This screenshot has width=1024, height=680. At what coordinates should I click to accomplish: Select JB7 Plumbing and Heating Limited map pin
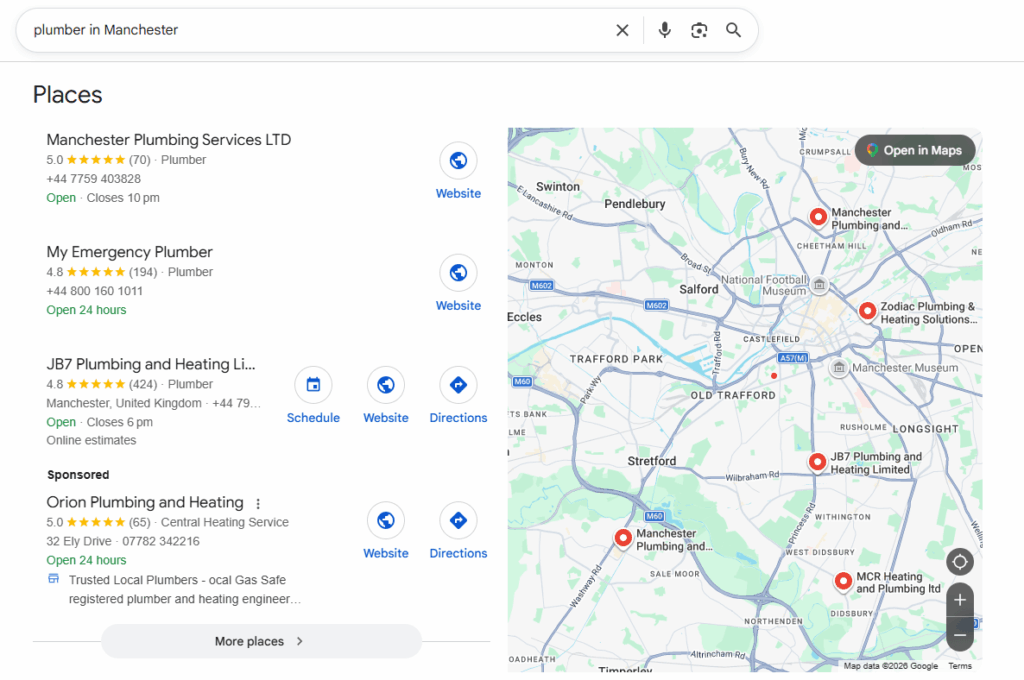click(x=817, y=462)
